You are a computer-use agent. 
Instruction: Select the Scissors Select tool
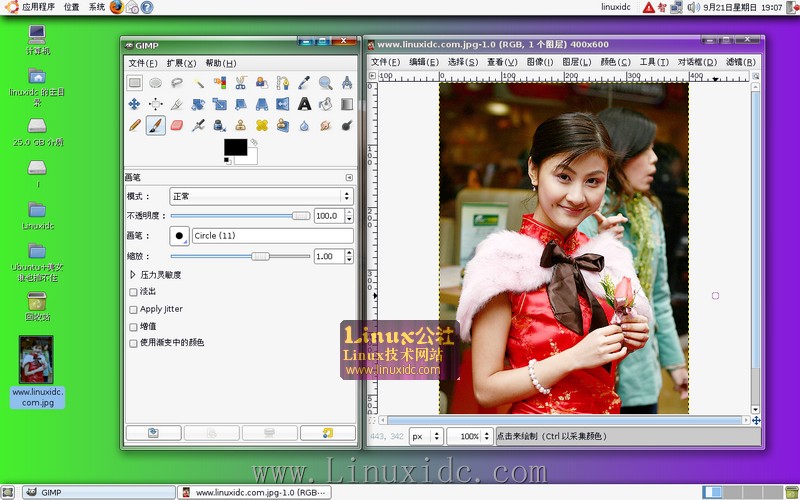pos(241,83)
